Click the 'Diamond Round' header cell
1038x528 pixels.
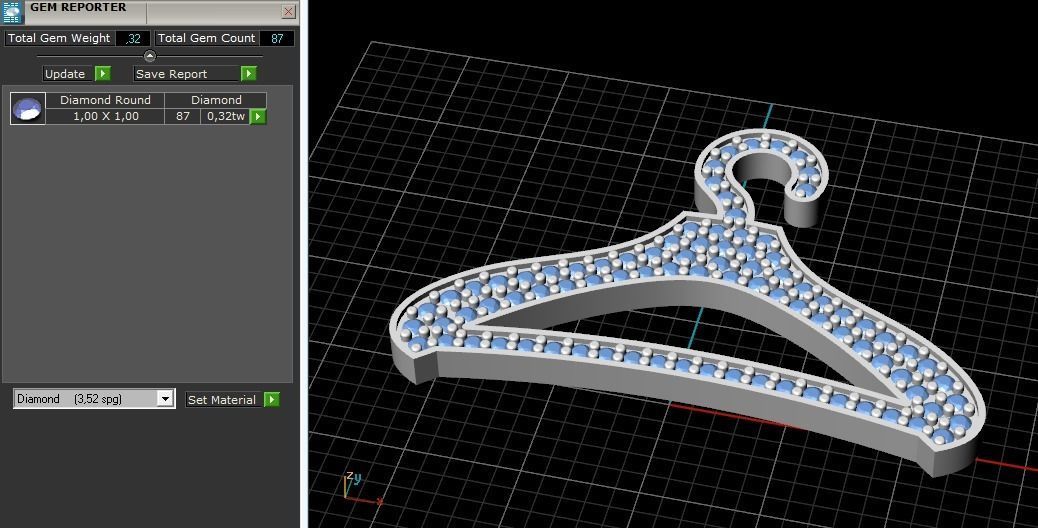[105, 100]
